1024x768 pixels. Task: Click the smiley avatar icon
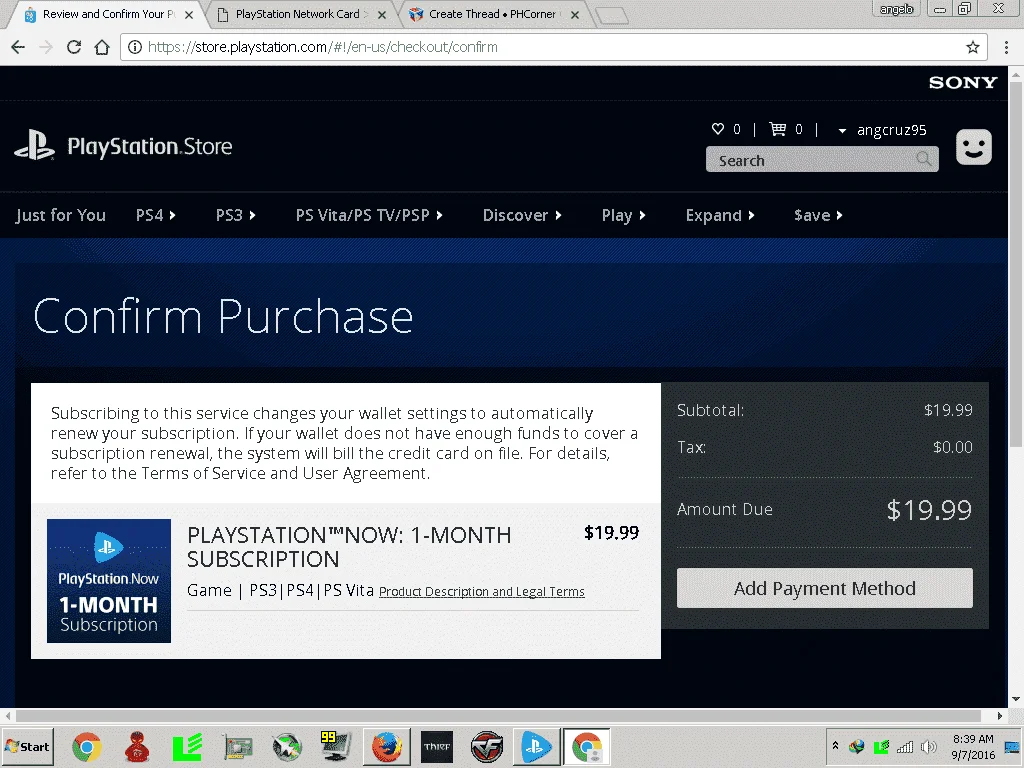pos(974,147)
